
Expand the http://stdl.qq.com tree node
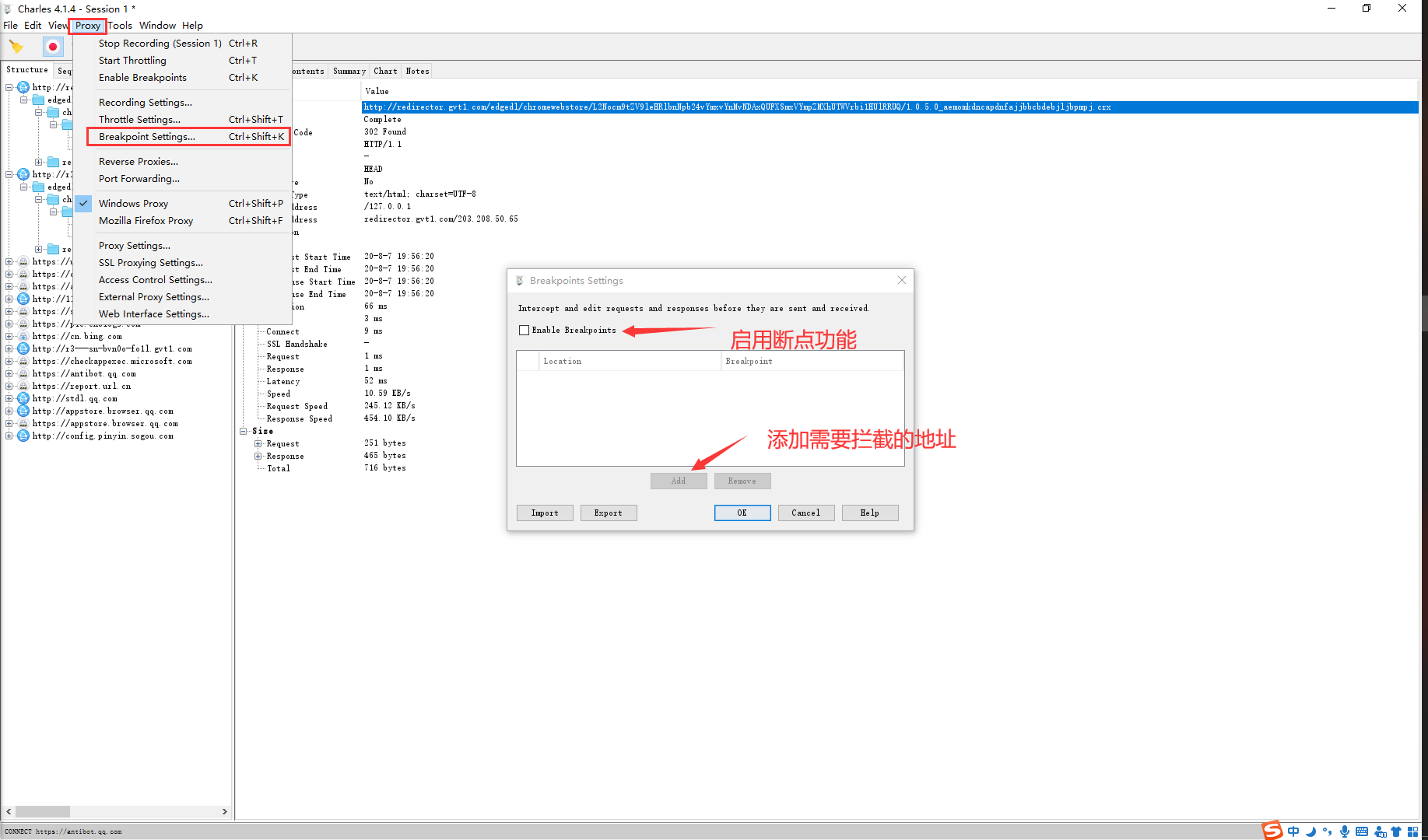coord(9,399)
